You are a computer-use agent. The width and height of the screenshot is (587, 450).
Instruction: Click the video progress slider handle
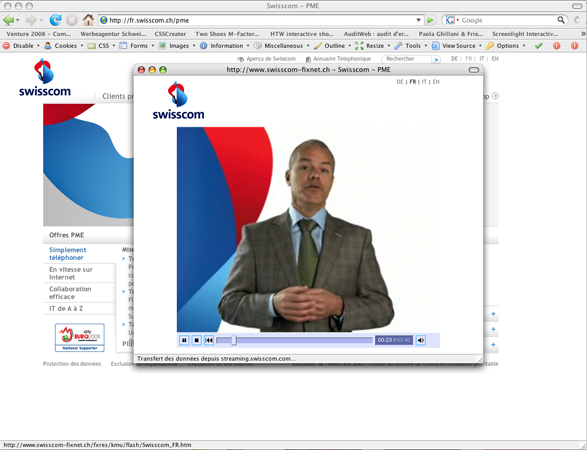234,340
